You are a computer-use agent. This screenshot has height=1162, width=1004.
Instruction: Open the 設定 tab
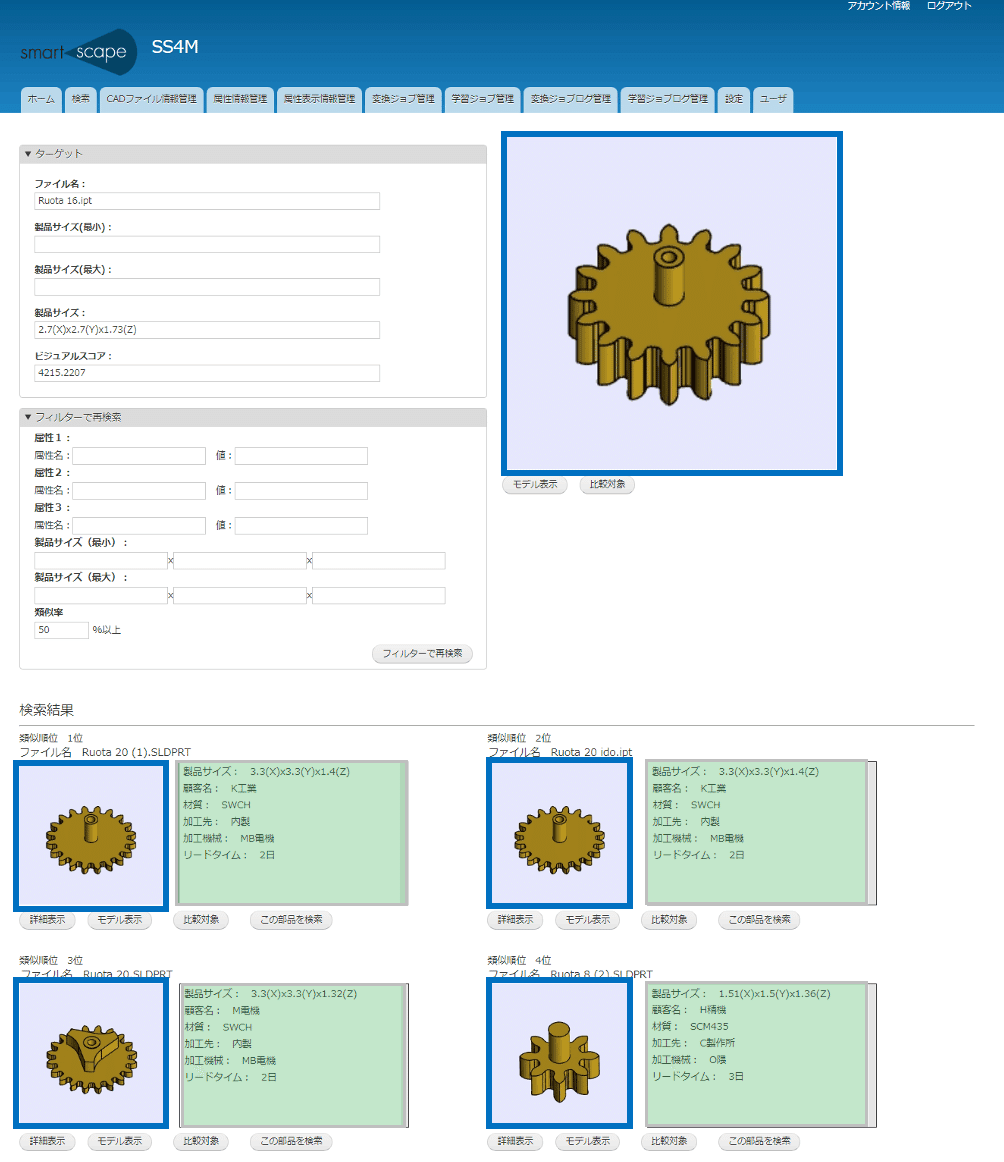point(733,99)
